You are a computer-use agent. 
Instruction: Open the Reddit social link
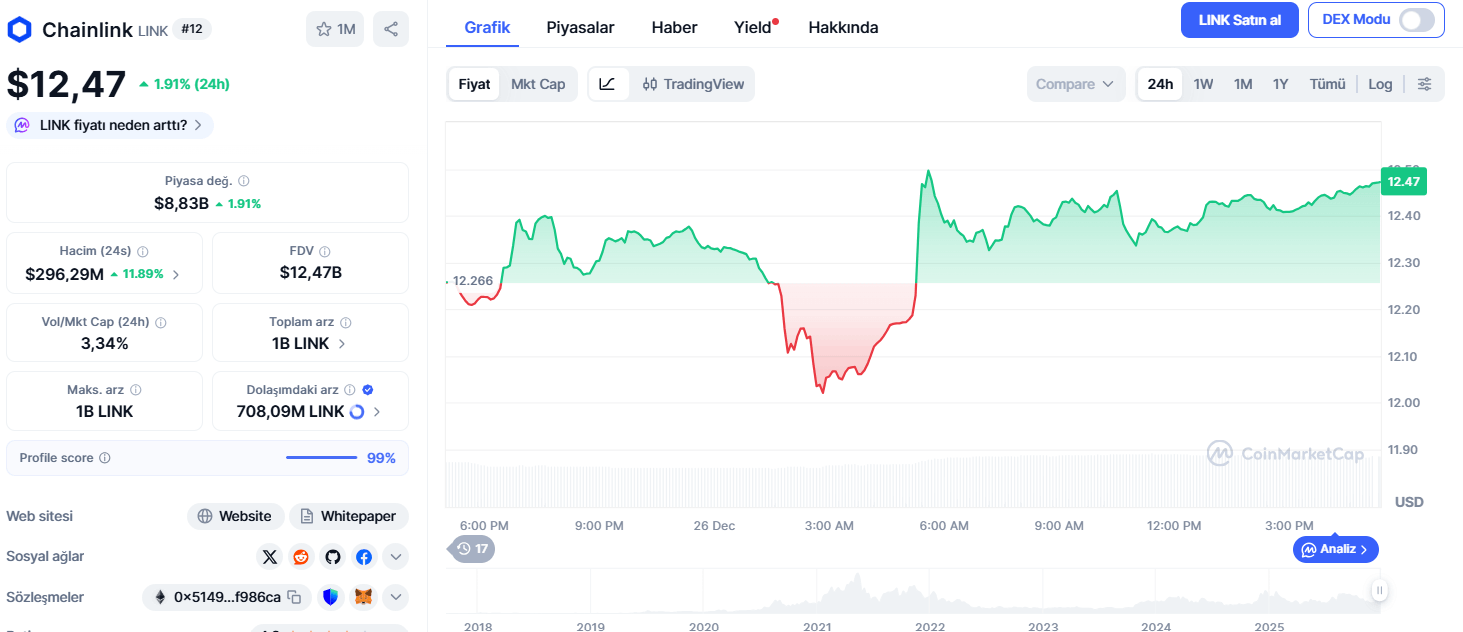click(301, 557)
